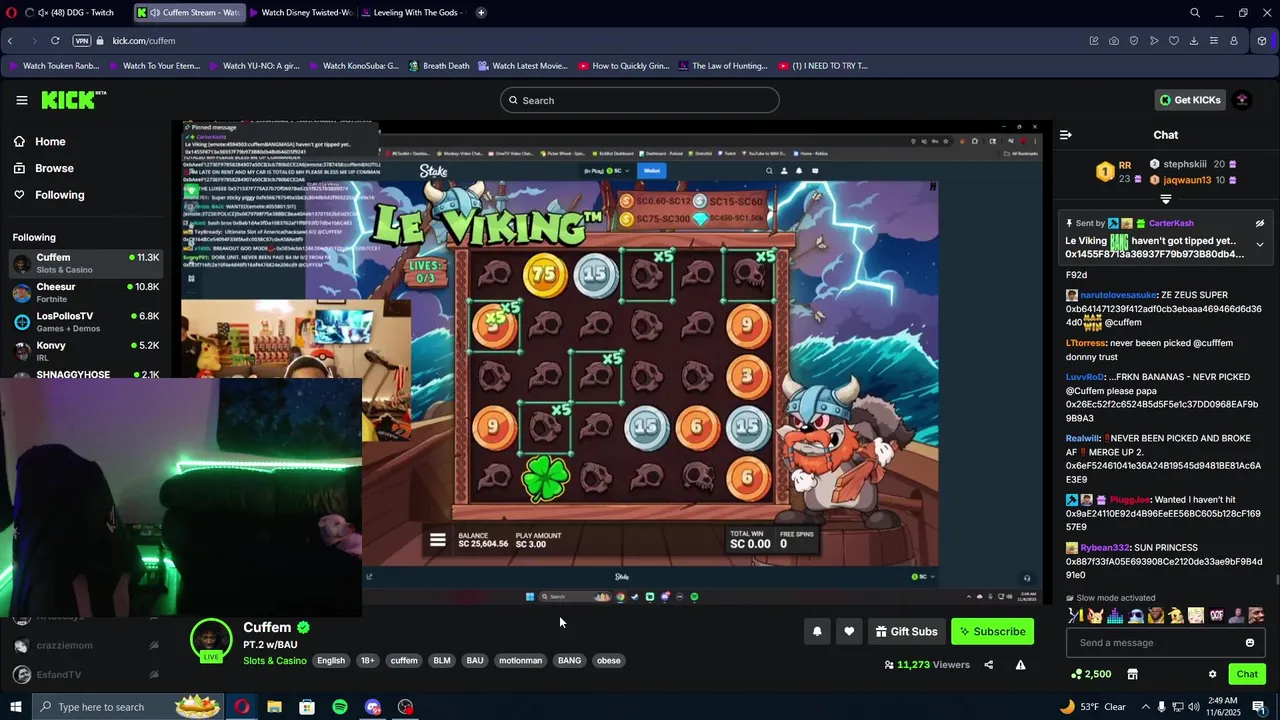Click the first Pikachu emote in quick emotes
This screenshot has height=720, width=1280.
1095,616
